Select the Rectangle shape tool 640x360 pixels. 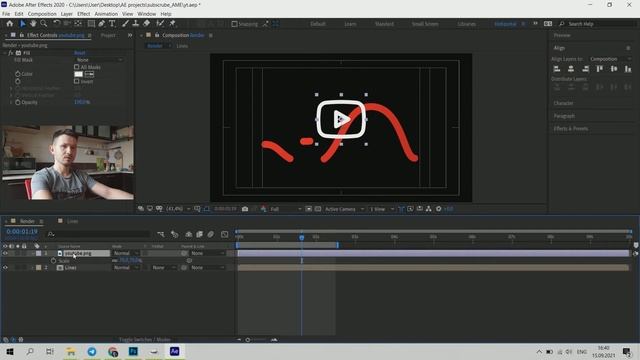91,24
